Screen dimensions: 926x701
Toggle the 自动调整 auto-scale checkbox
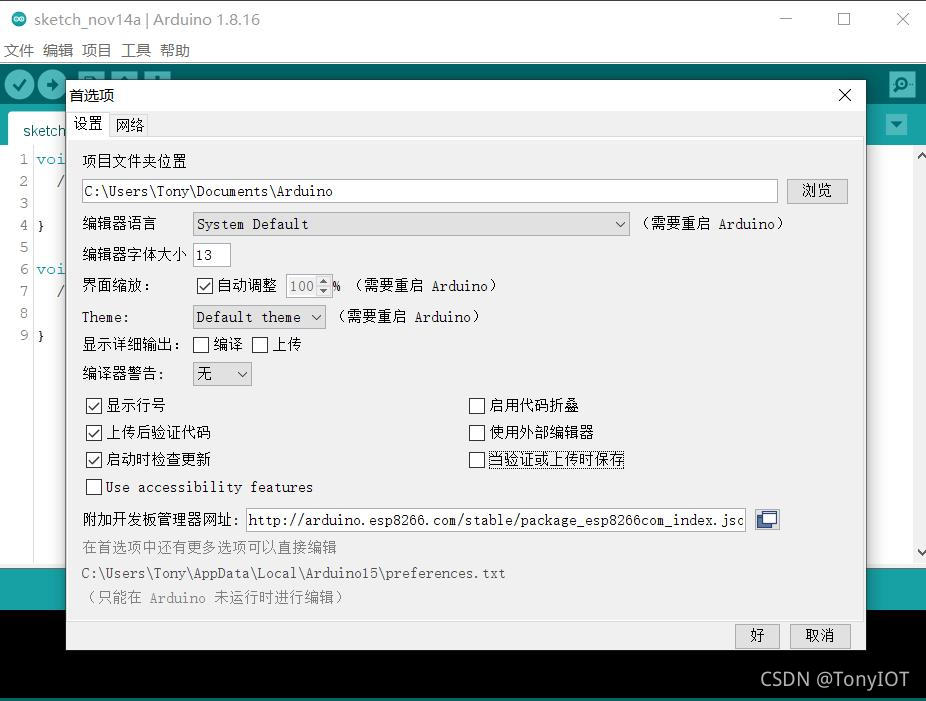point(204,286)
